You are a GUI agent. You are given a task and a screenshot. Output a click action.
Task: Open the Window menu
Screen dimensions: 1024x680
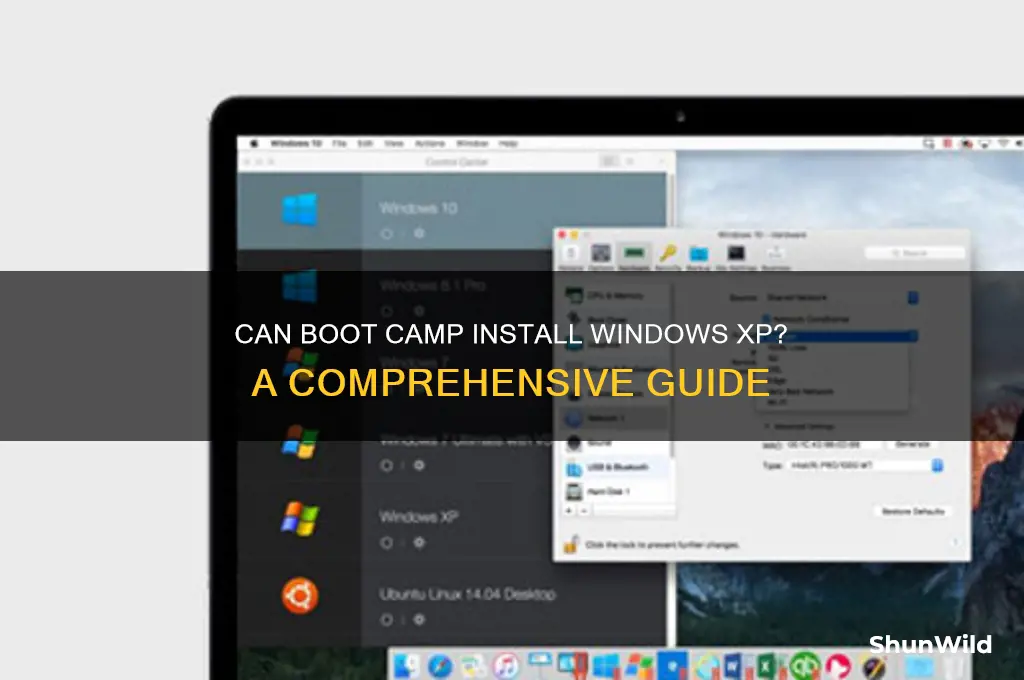click(x=472, y=143)
